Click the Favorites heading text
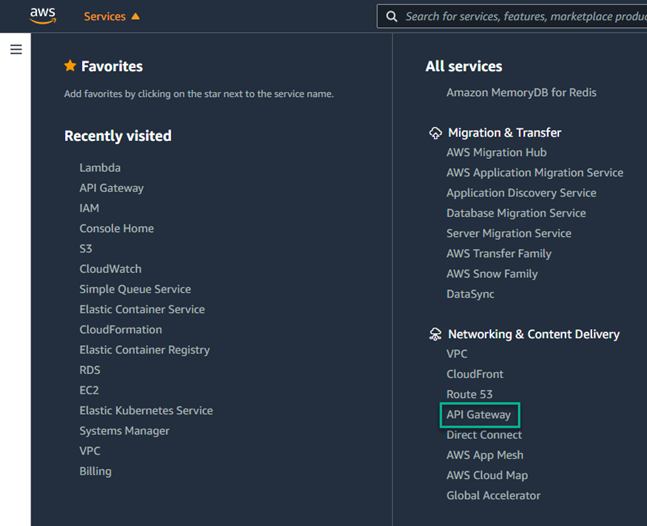 click(112, 66)
